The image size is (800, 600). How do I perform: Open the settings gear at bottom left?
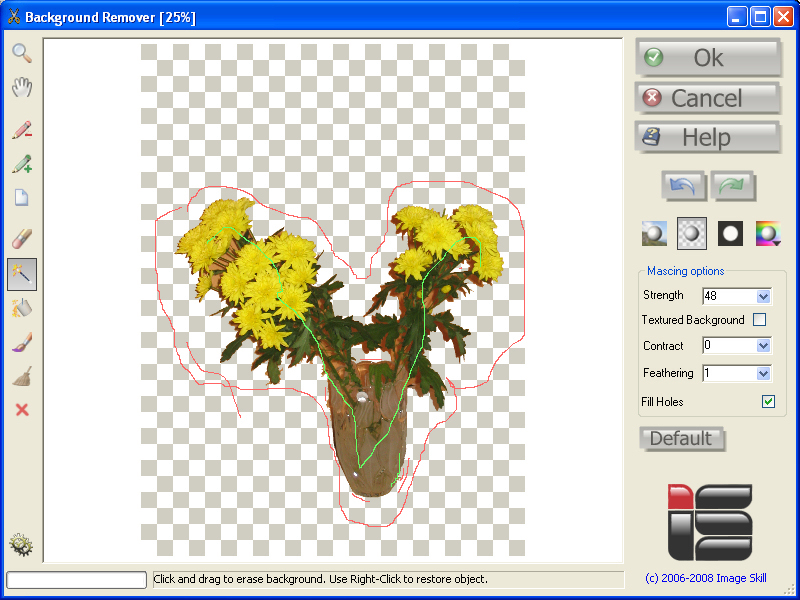pos(22,545)
